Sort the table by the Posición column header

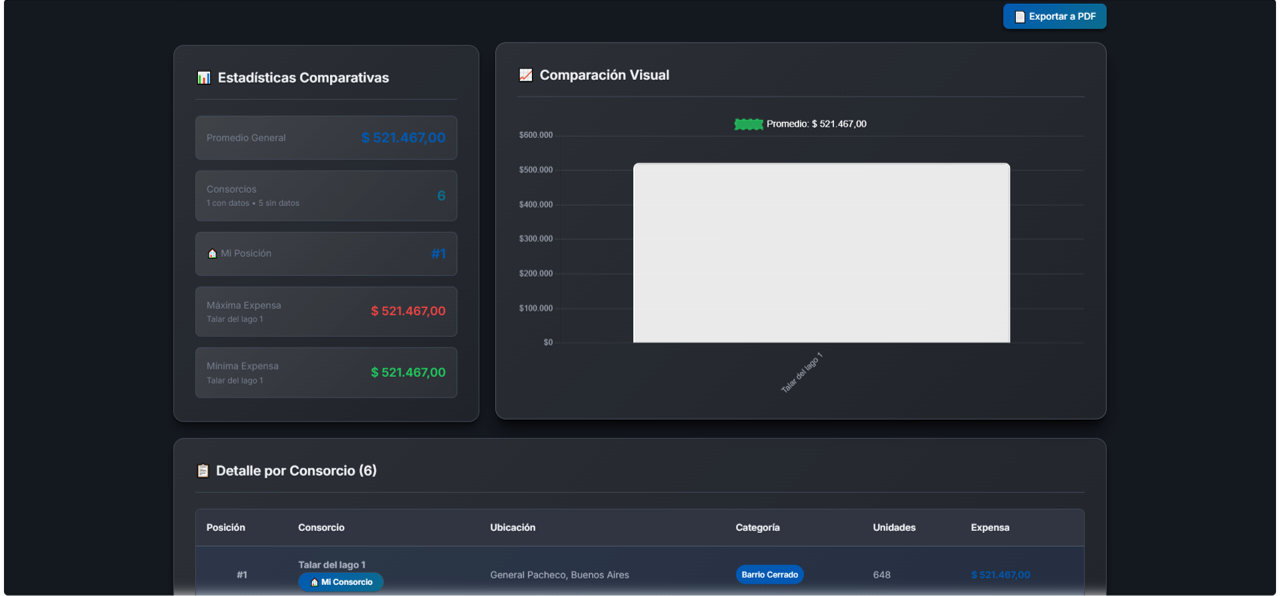pos(227,527)
